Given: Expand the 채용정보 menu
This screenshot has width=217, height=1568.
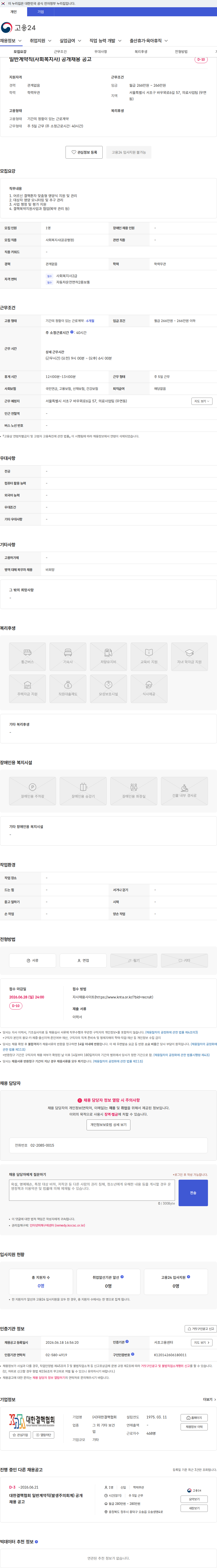Looking at the screenshot, I should click(x=11, y=41).
